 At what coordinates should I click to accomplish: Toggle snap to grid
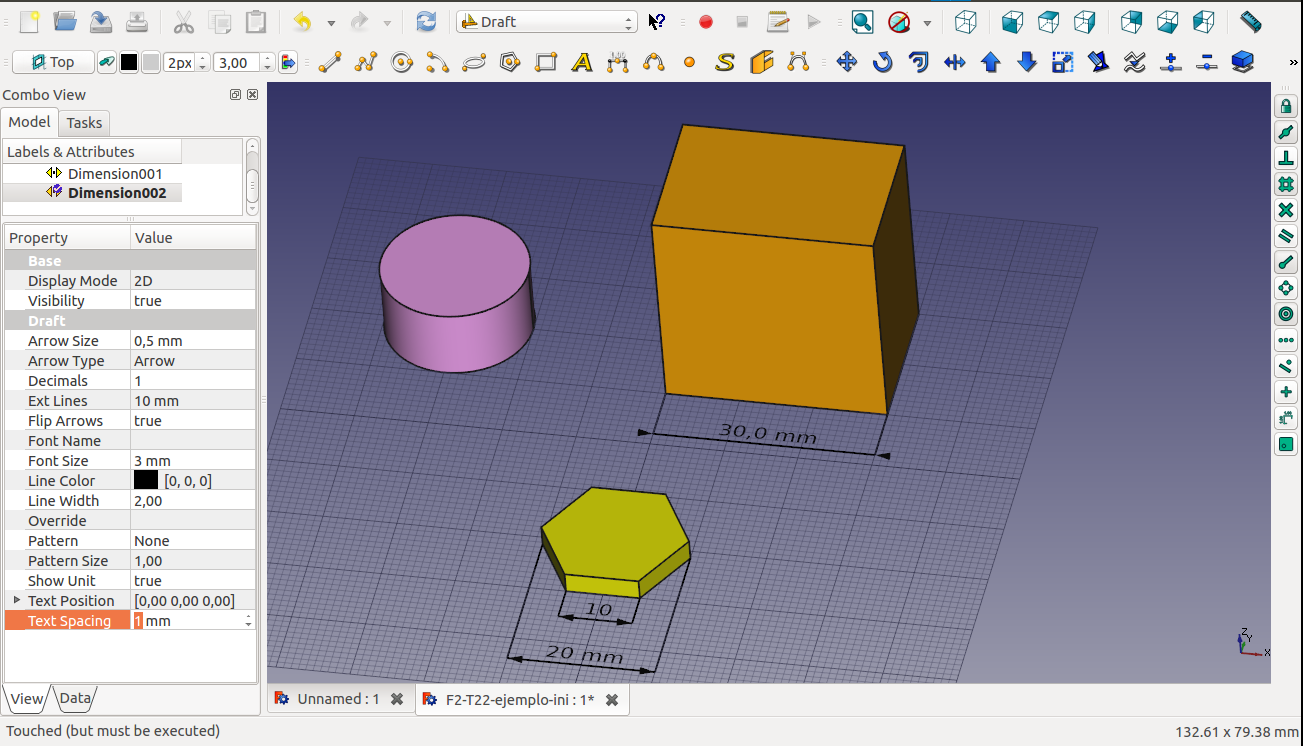coord(1286,184)
